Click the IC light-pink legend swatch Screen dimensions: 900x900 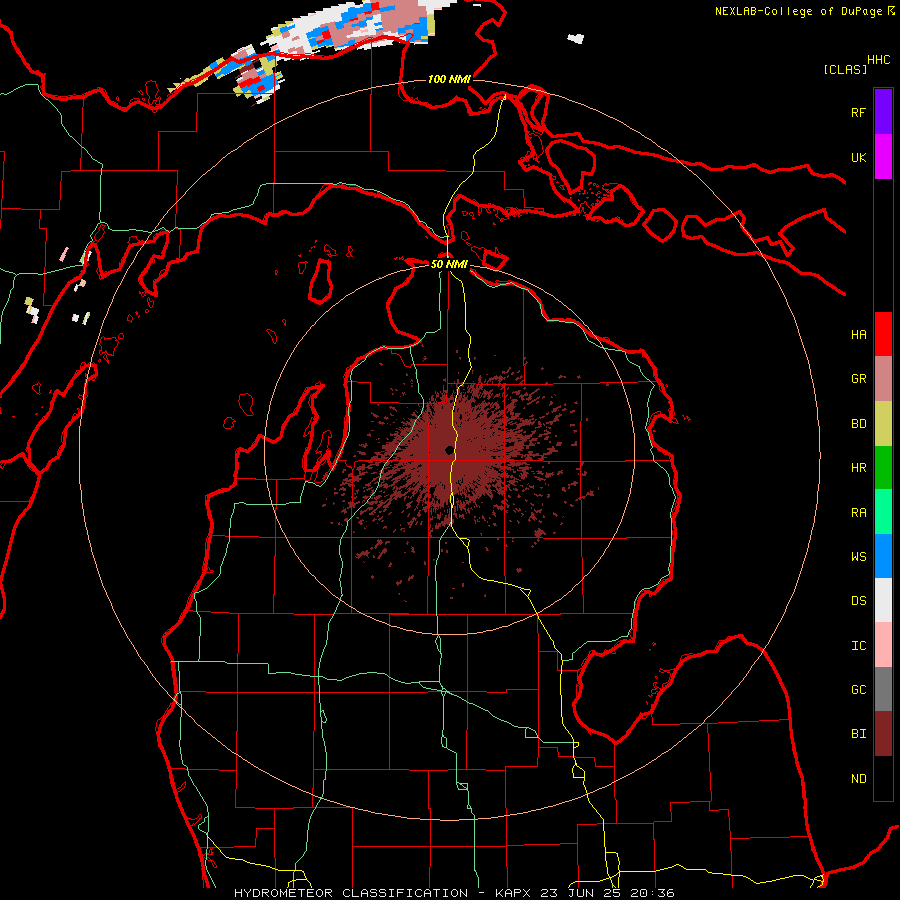(x=883, y=645)
